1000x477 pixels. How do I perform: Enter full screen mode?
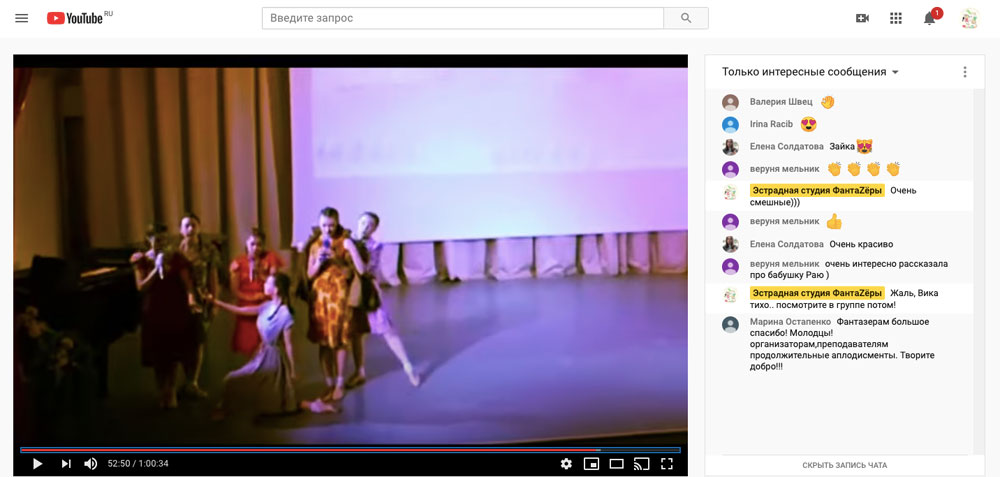click(x=666, y=464)
